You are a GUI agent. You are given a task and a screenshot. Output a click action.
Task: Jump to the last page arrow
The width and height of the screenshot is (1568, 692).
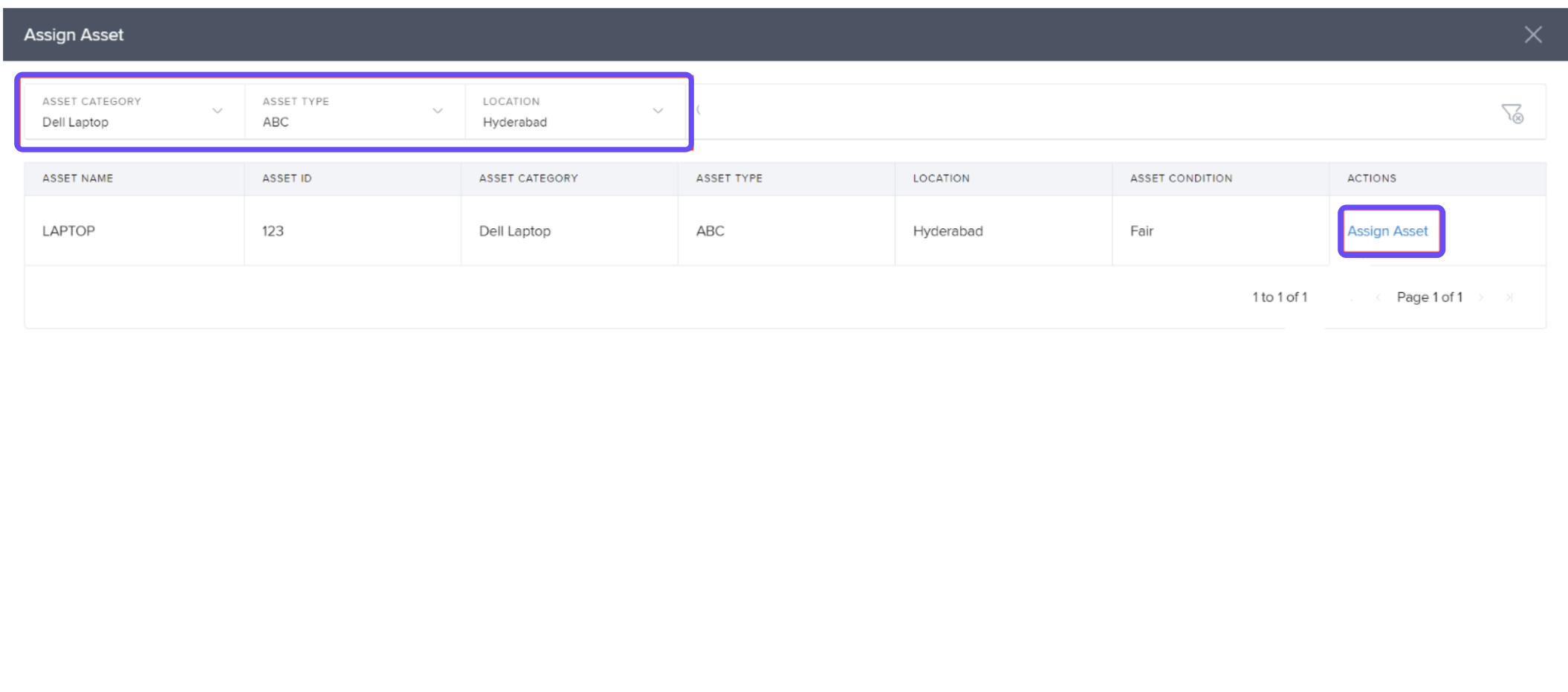(1509, 297)
